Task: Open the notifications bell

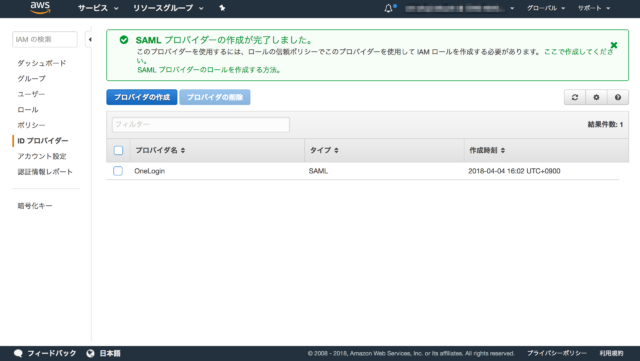Action: [389, 8]
